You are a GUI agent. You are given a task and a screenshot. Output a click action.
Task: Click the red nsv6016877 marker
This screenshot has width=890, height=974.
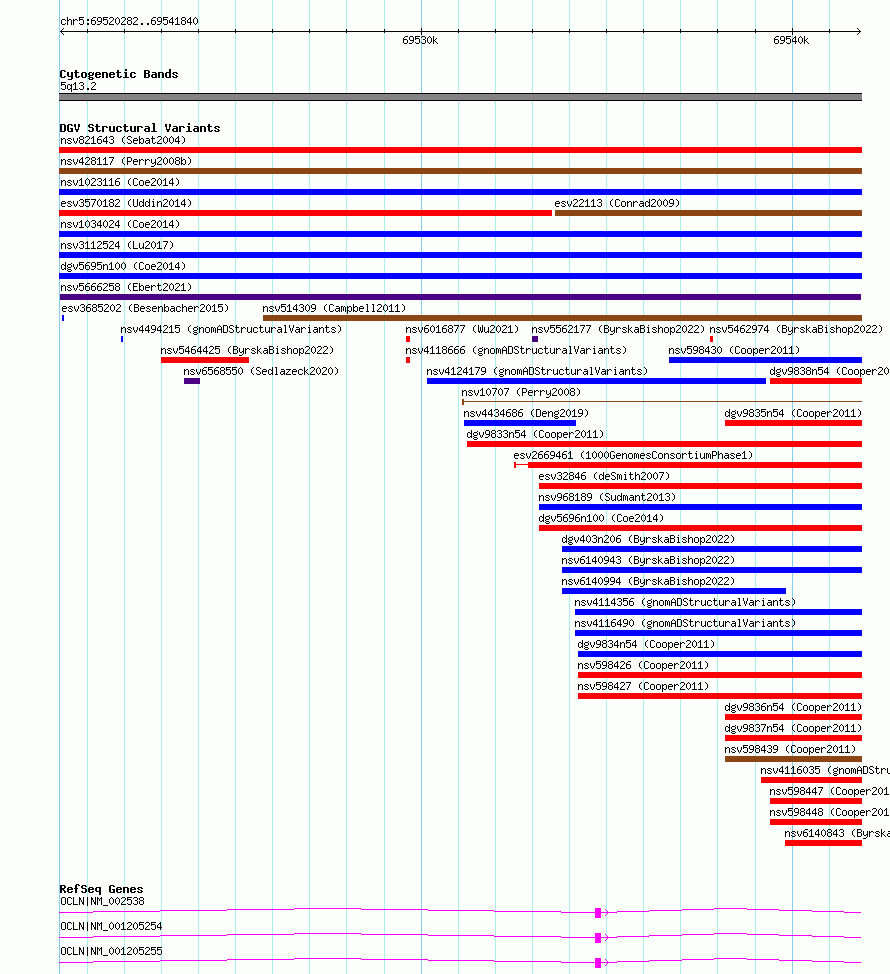(407, 339)
